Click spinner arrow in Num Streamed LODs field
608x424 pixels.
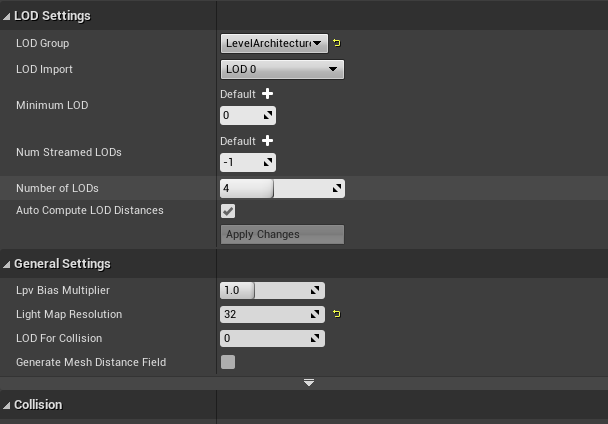(x=268, y=162)
